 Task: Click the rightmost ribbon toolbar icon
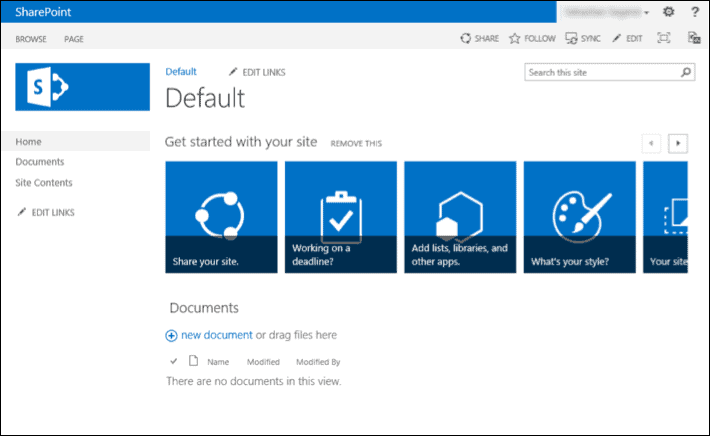tap(694, 38)
